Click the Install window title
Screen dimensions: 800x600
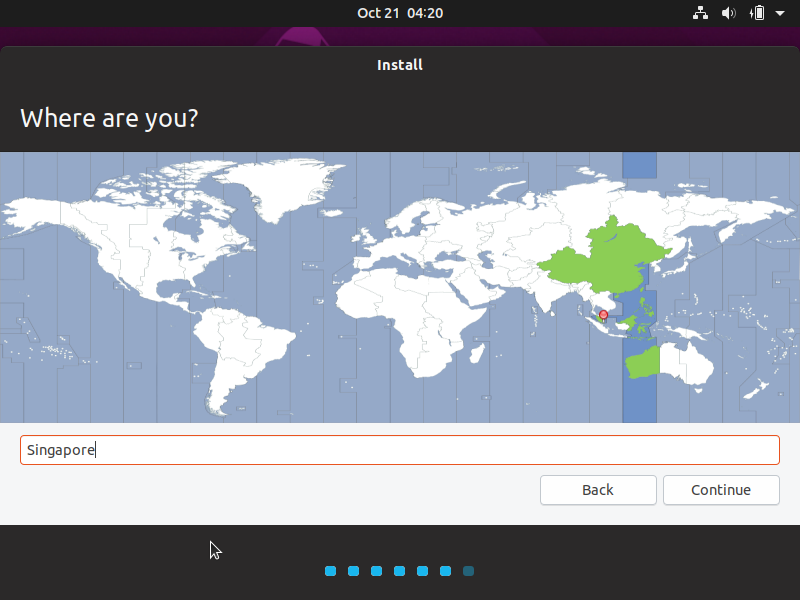(400, 65)
